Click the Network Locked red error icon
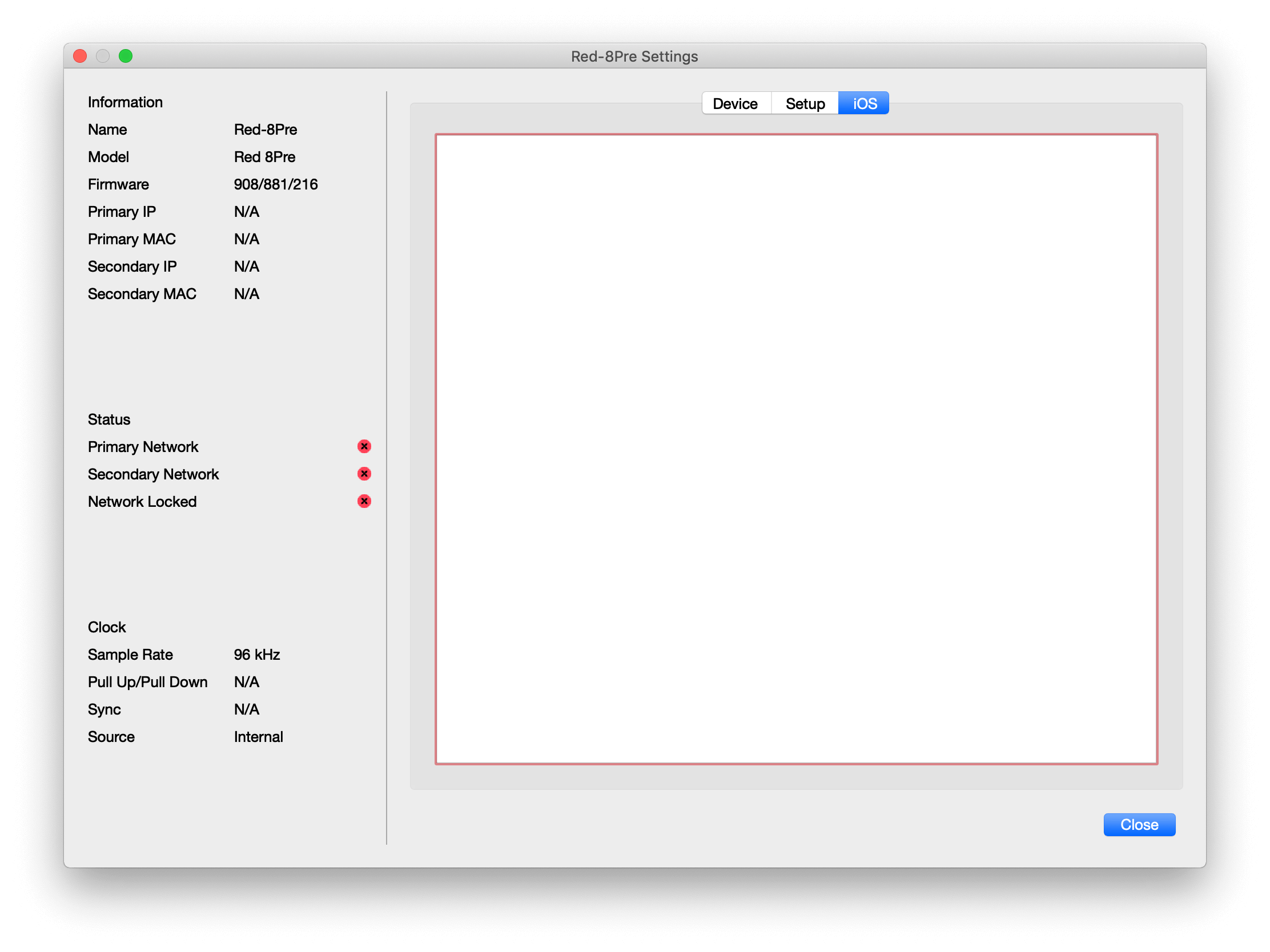 tap(364, 502)
